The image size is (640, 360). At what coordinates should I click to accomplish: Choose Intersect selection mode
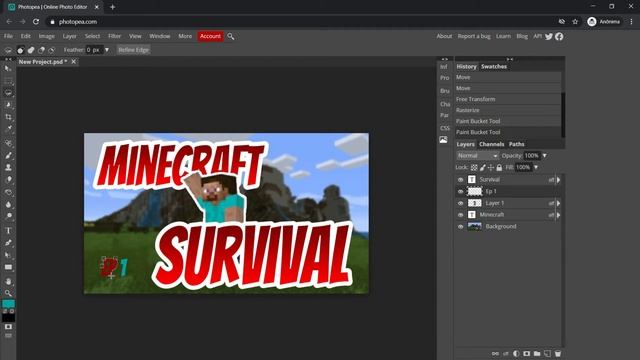point(51,50)
